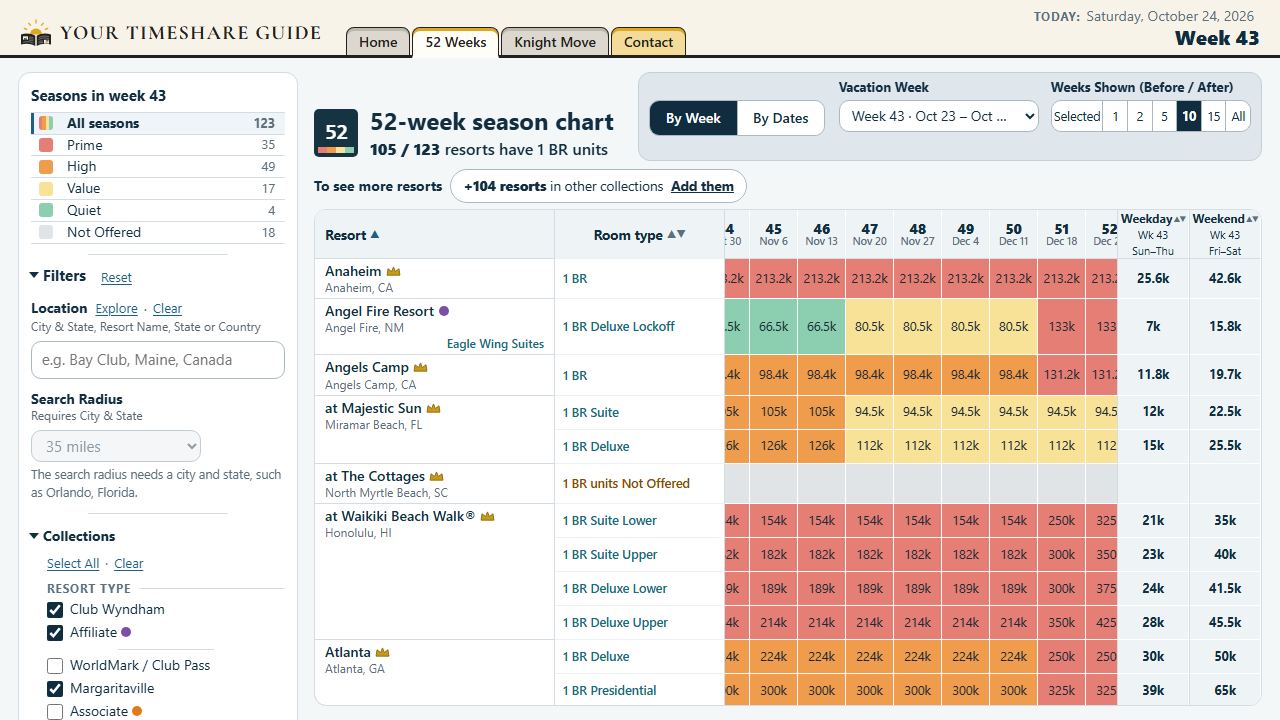Select the 52 Weeks tab
Screen dimensions: 1280x720
[456, 42]
